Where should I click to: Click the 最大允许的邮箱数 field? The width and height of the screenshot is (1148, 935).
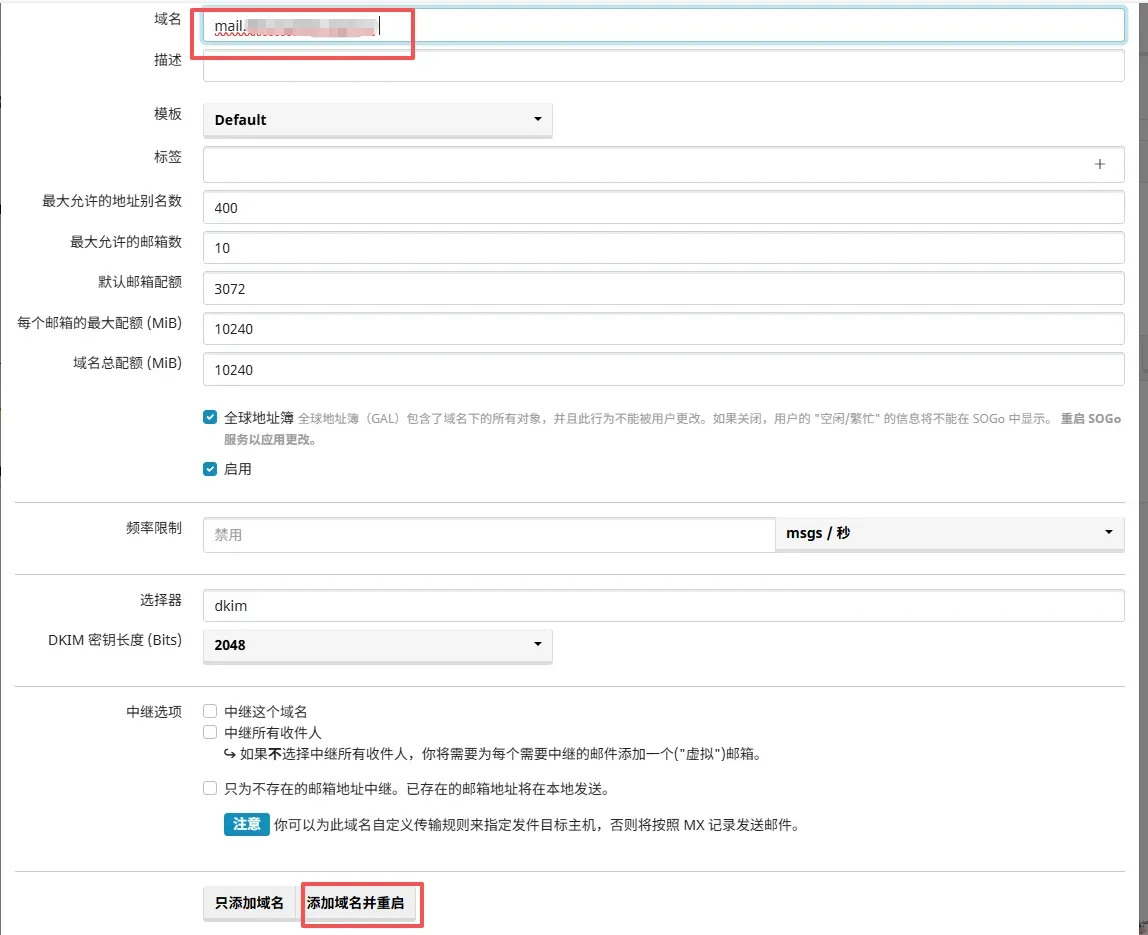pos(663,248)
